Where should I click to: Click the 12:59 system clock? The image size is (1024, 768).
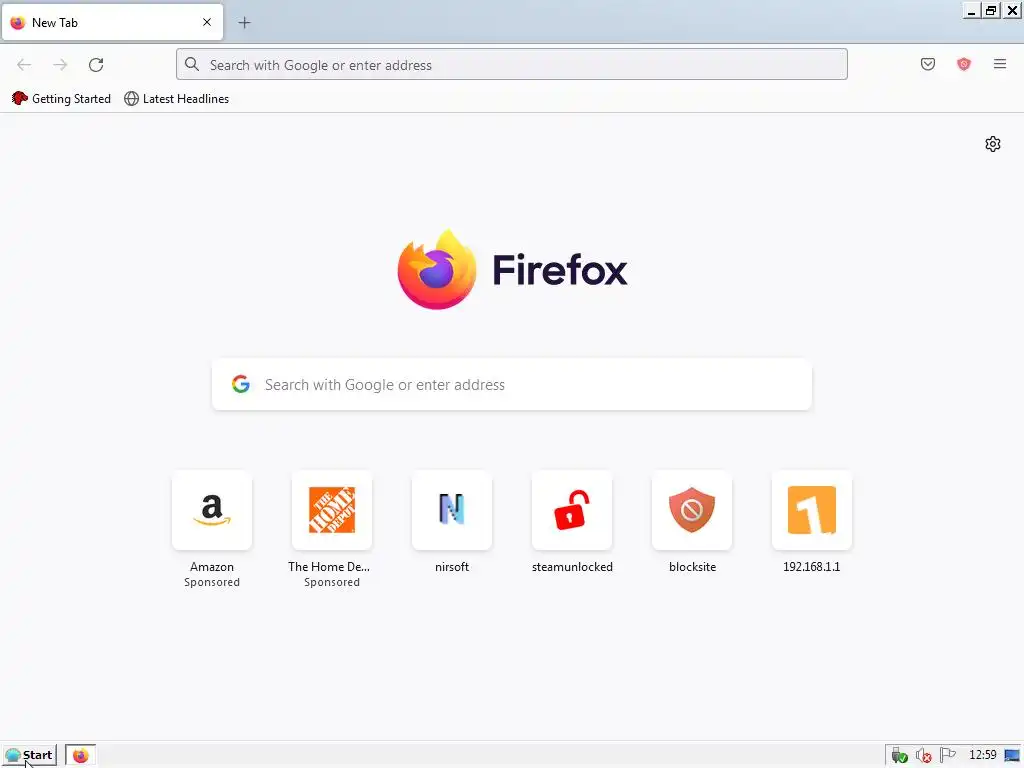pos(982,755)
